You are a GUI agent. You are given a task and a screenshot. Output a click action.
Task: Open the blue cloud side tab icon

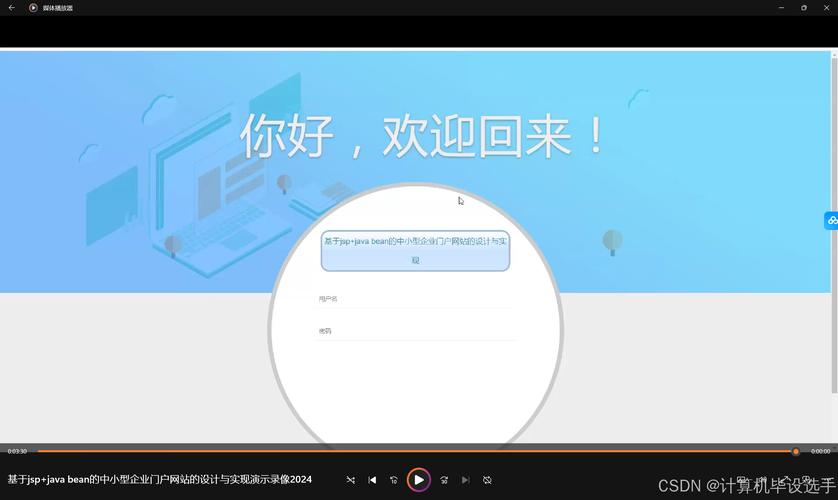click(832, 221)
